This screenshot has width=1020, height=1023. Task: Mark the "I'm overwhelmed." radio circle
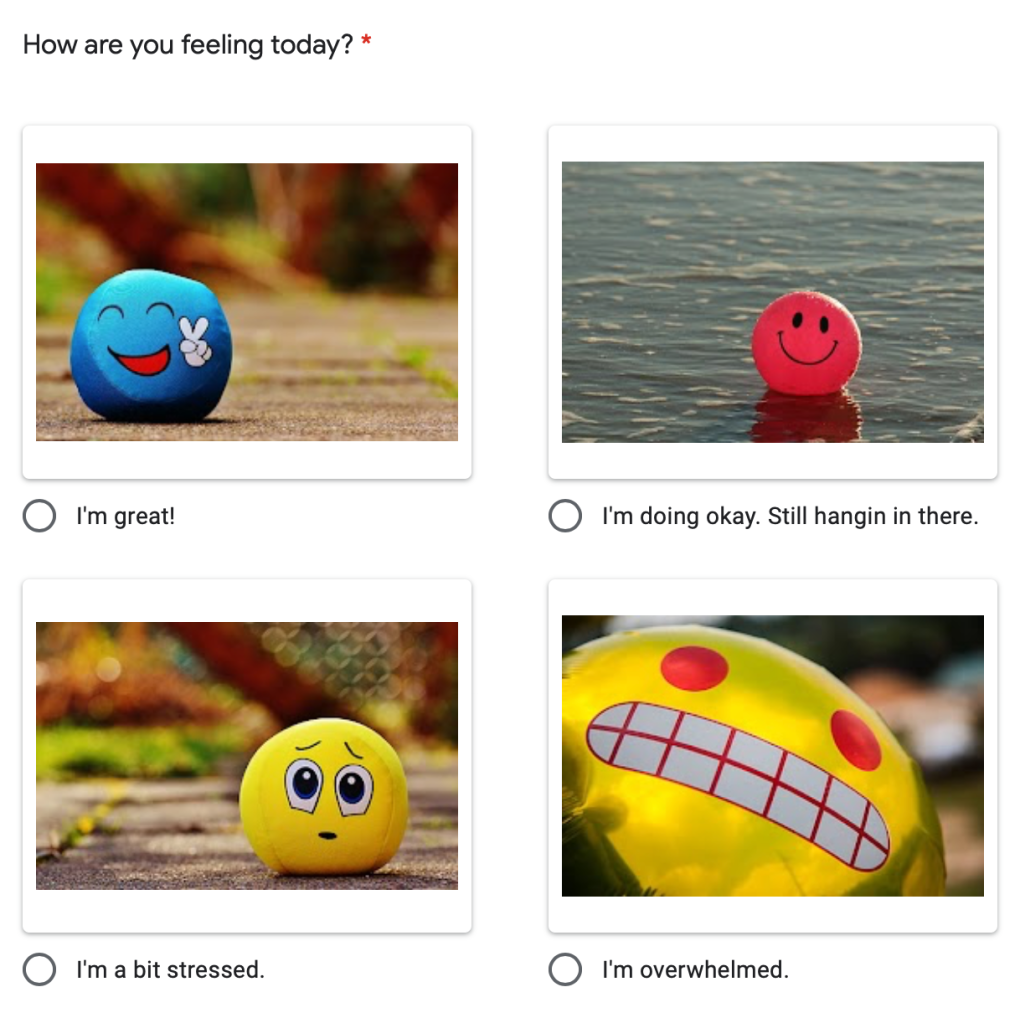point(565,969)
